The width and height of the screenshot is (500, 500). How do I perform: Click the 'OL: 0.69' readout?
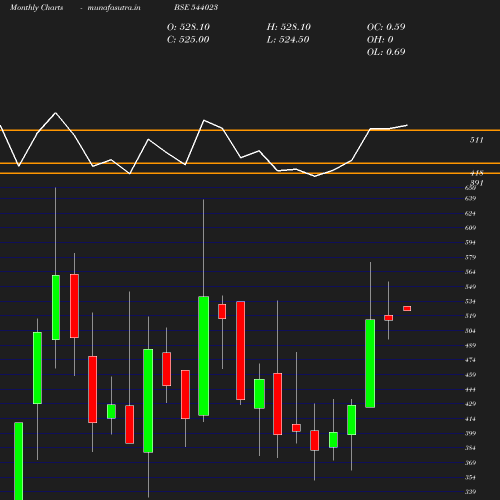click(386, 52)
